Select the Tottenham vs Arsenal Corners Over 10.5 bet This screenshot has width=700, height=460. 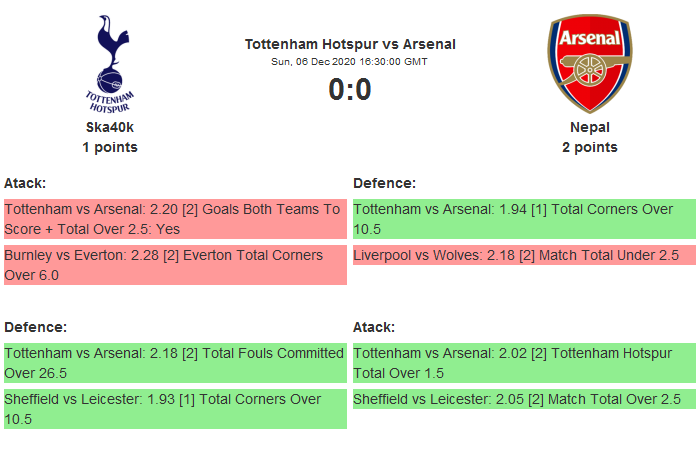524,219
